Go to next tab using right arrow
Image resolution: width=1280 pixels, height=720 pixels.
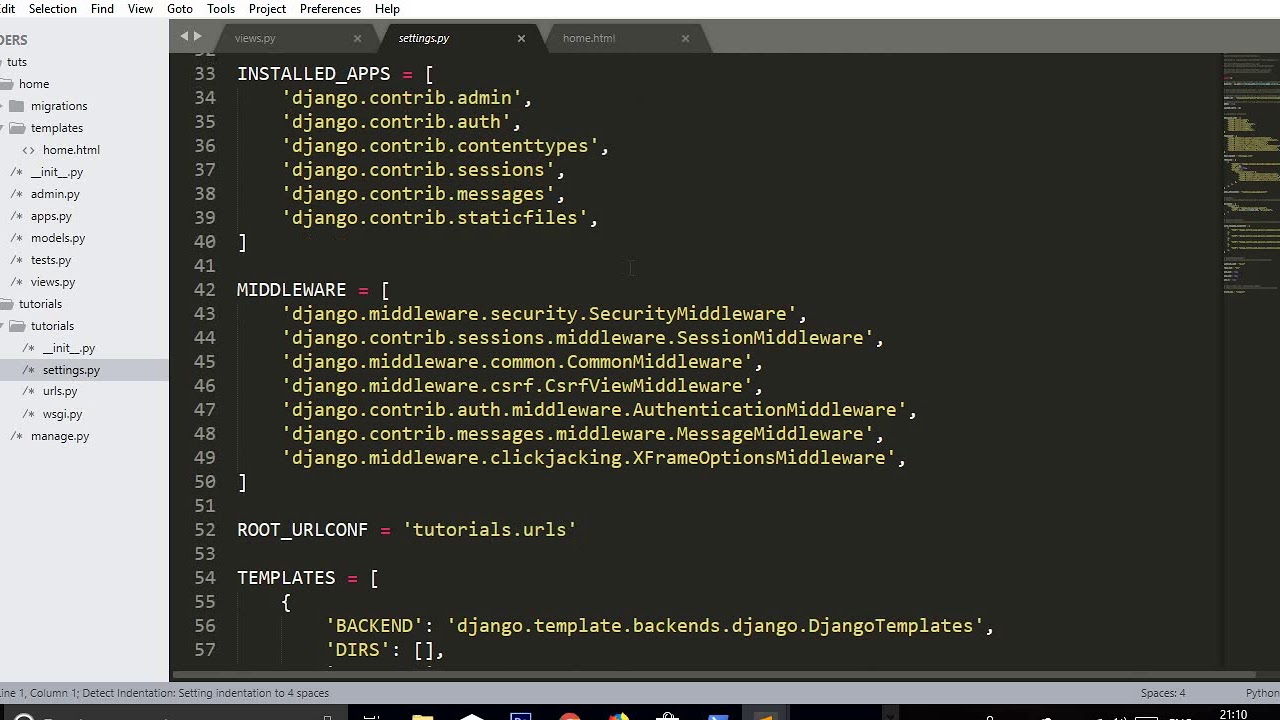click(x=197, y=36)
